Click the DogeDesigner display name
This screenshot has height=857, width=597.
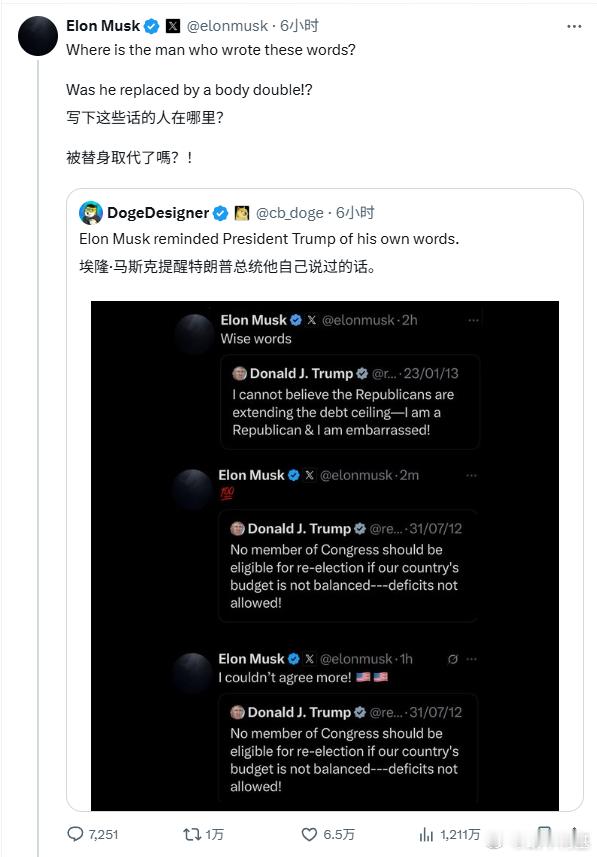tap(158, 213)
